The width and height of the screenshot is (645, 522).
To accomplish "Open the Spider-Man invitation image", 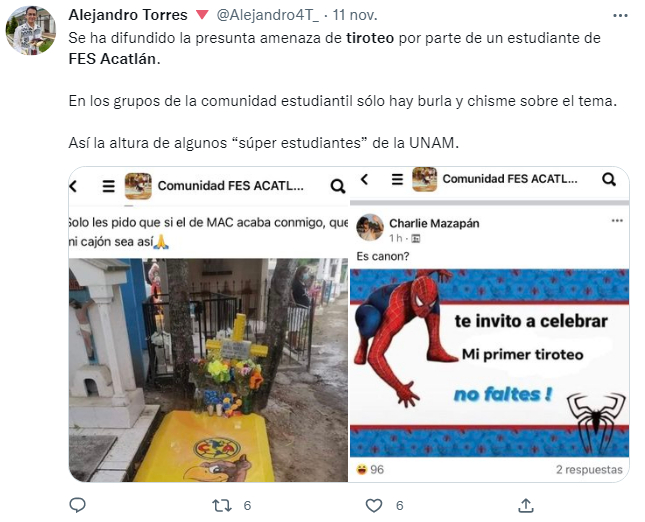I will 490,363.
